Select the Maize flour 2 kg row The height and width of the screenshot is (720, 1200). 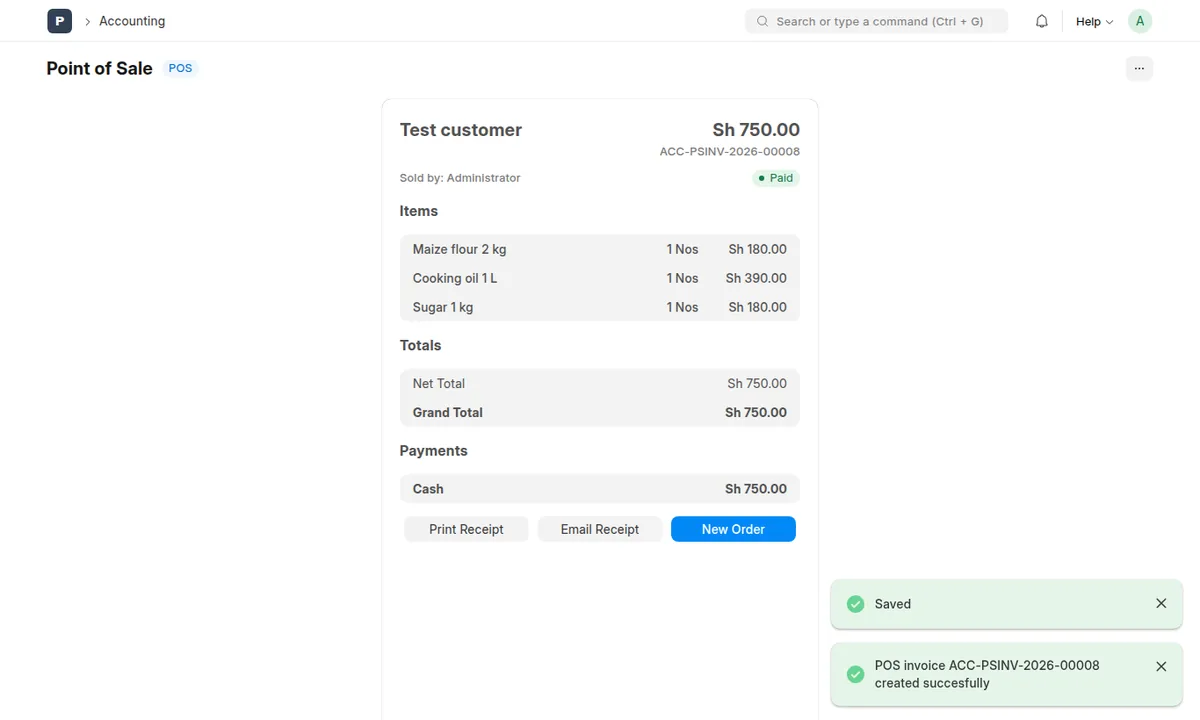coord(600,249)
